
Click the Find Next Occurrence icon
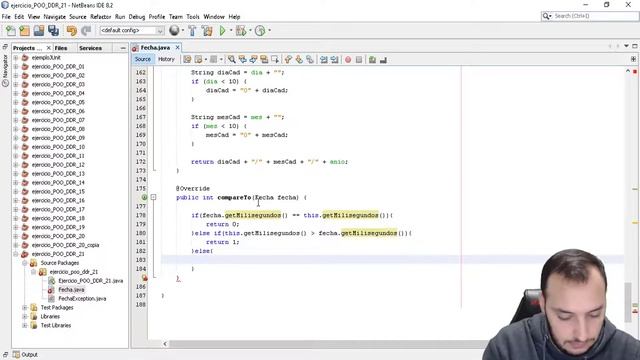253,60
